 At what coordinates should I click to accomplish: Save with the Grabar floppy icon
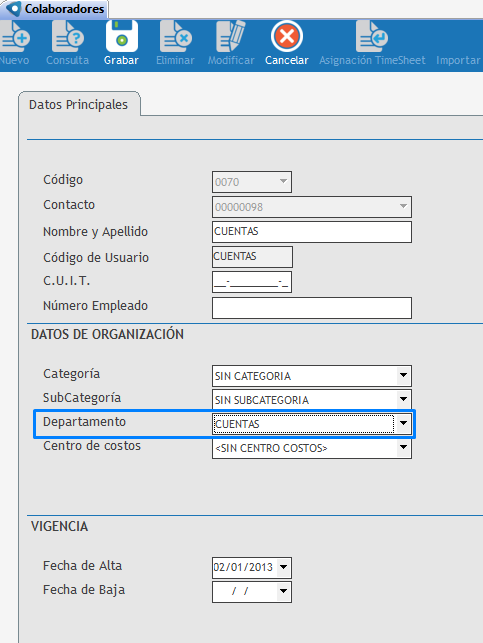coord(121,37)
